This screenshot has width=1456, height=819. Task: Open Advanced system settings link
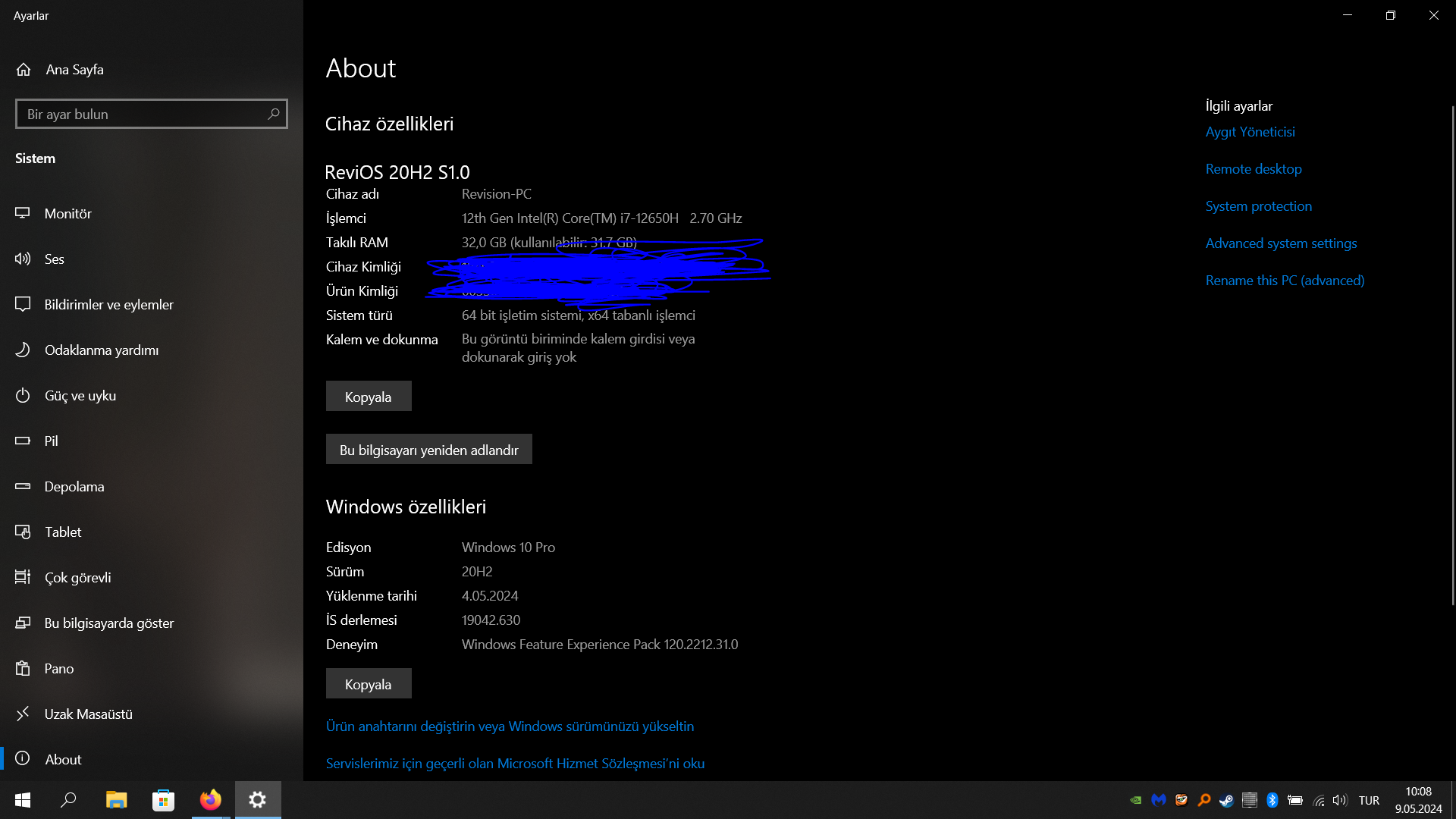click(1281, 243)
